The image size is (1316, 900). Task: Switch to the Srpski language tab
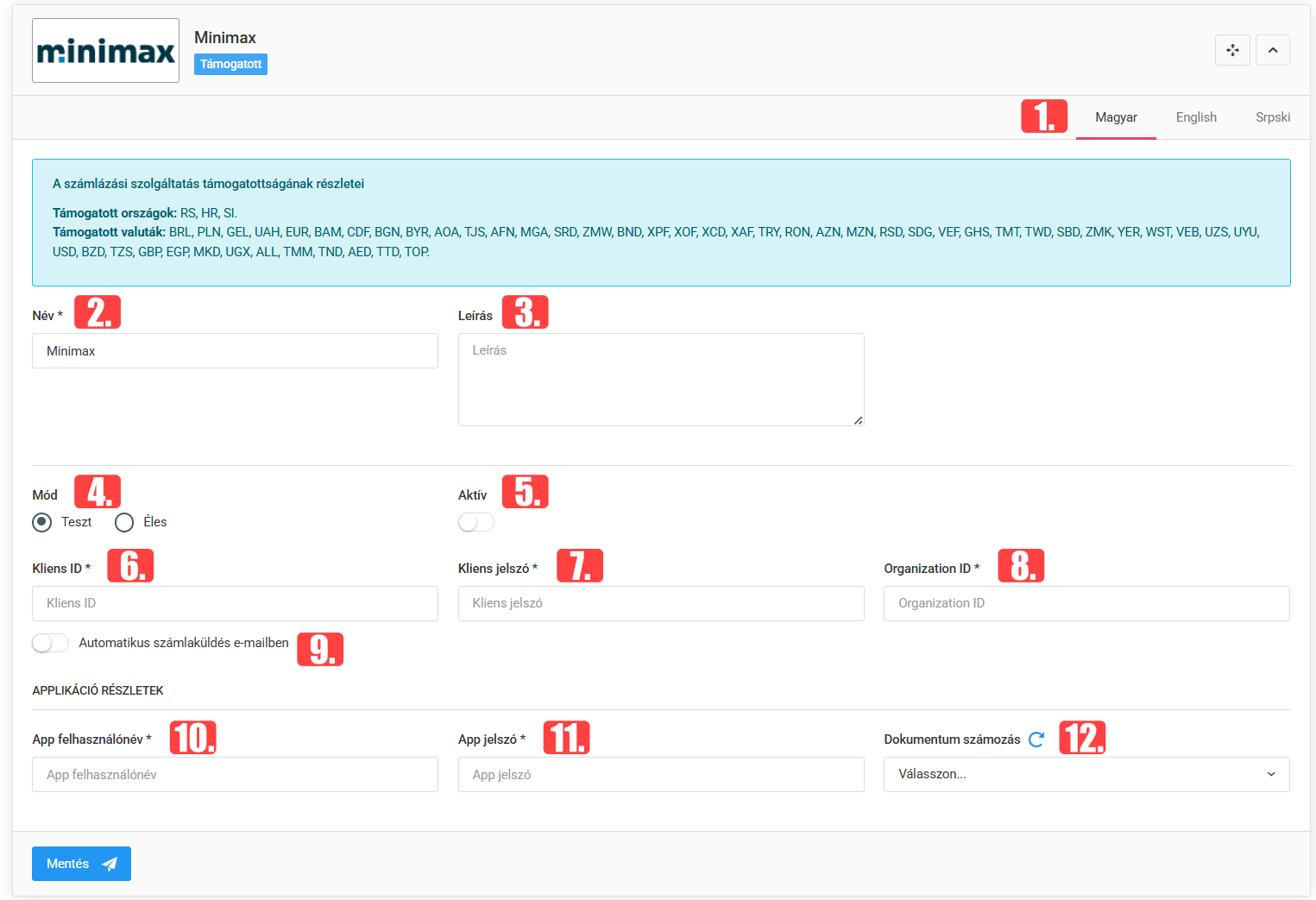[x=1273, y=117]
